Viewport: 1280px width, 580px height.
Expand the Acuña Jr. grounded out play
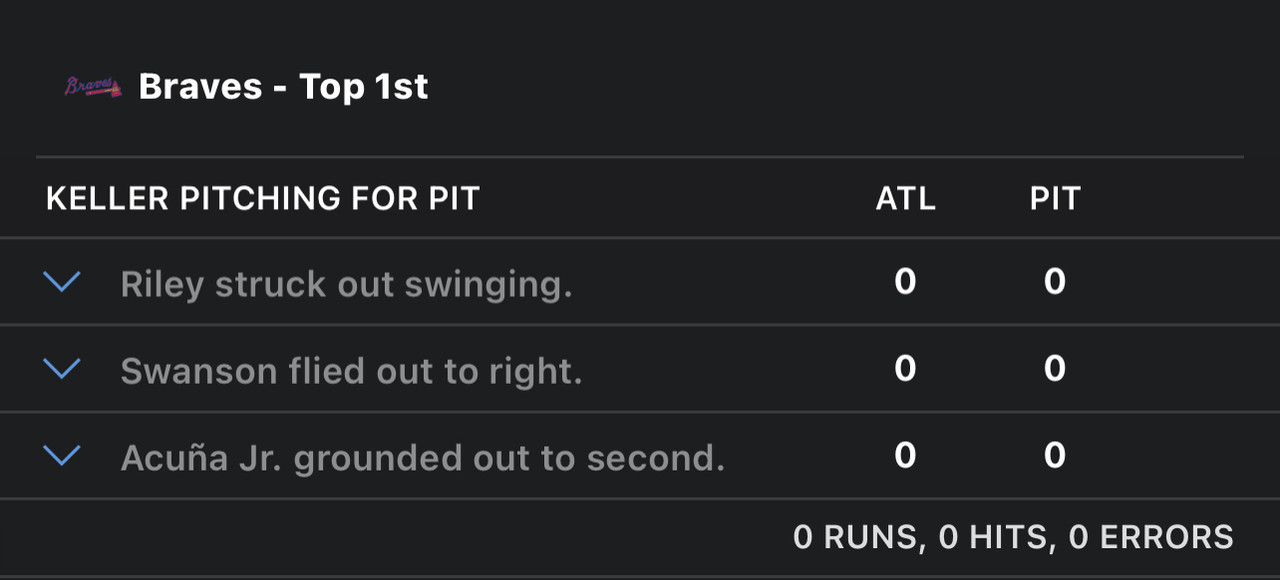tap(62, 457)
